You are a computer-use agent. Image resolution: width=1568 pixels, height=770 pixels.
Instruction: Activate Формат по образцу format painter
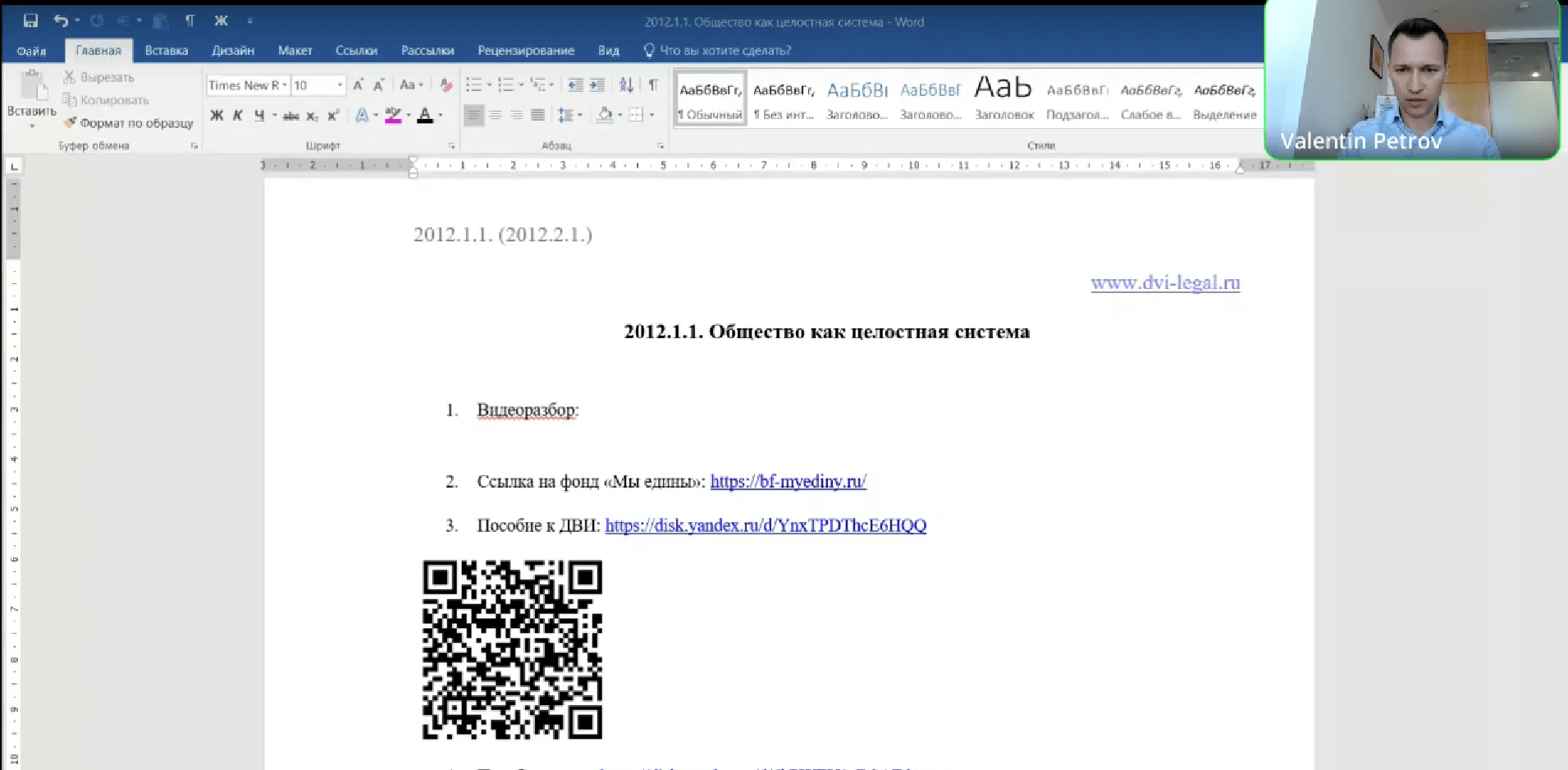click(x=128, y=123)
